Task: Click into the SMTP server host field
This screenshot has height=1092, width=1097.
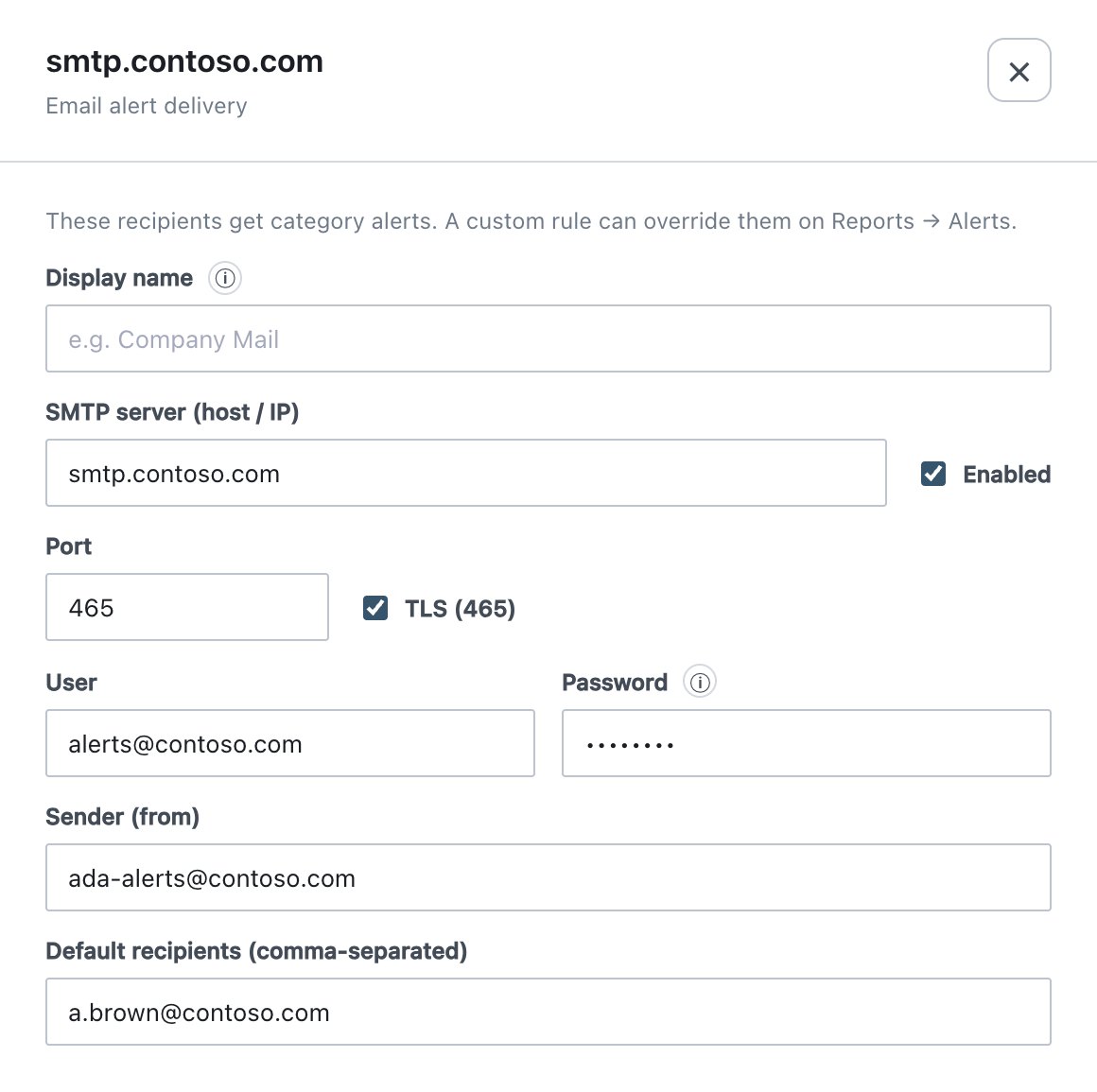Action: coord(466,474)
